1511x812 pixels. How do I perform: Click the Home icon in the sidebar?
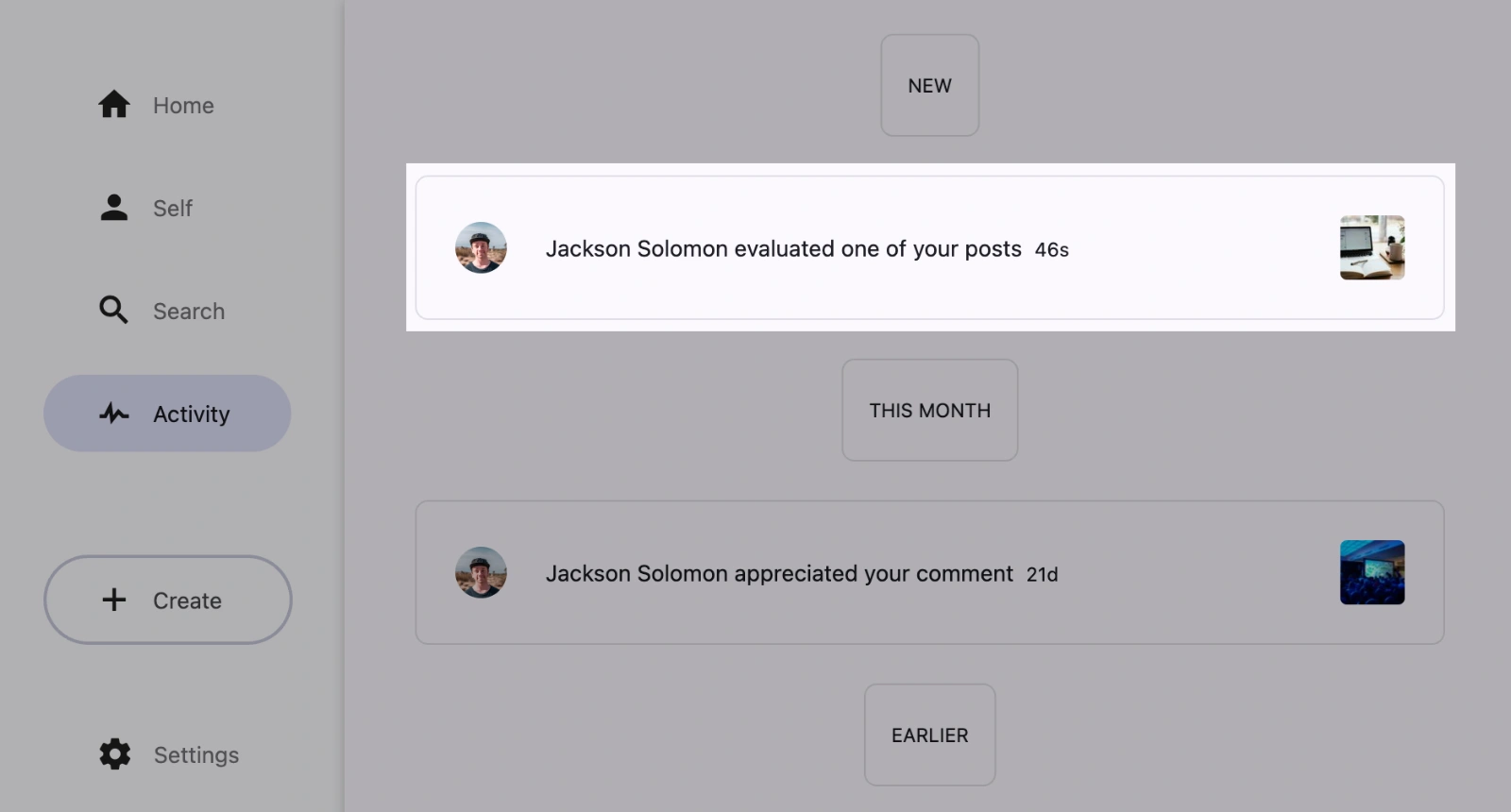[113, 105]
